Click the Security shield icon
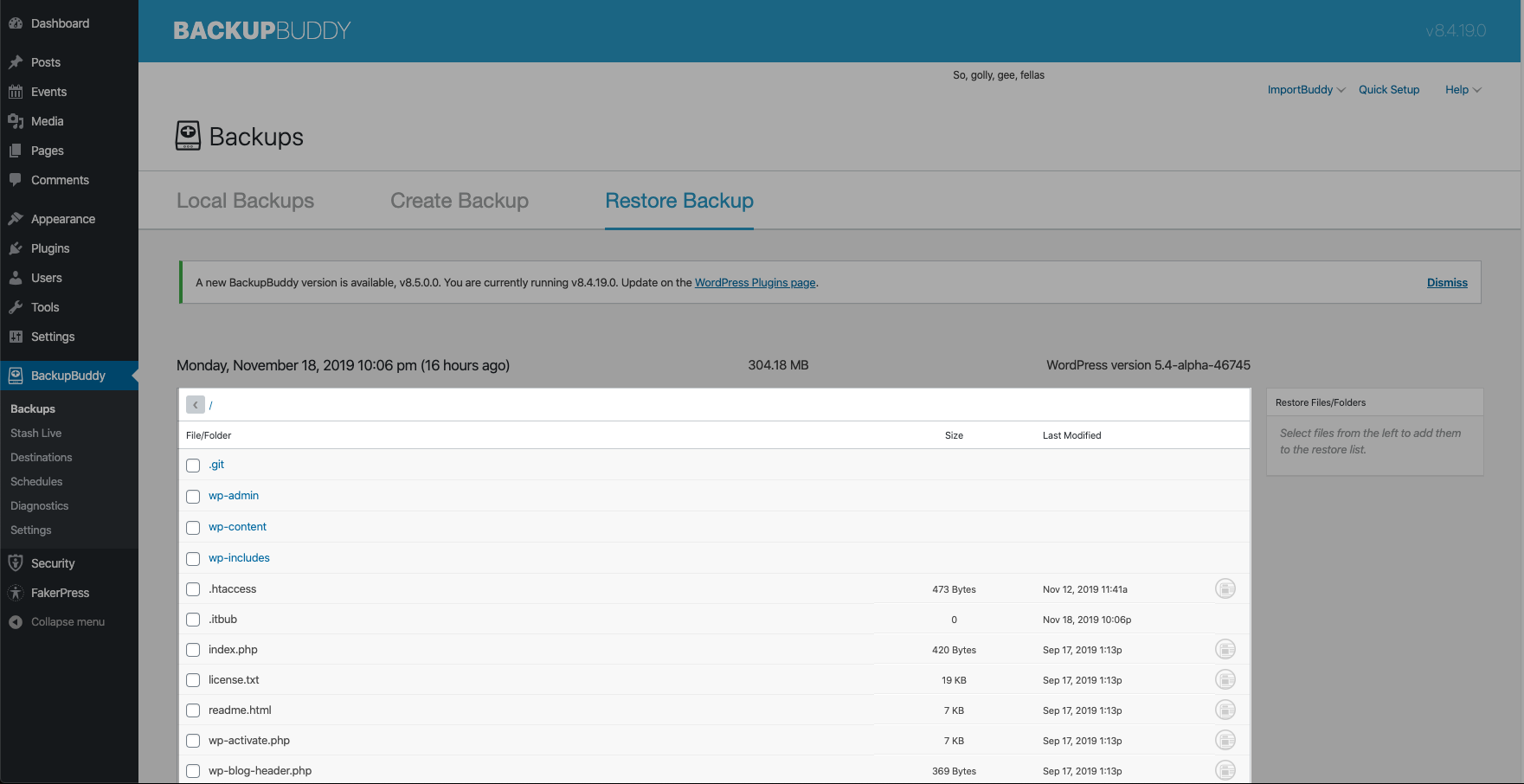Image resolution: width=1524 pixels, height=784 pixels. point(16,563)
